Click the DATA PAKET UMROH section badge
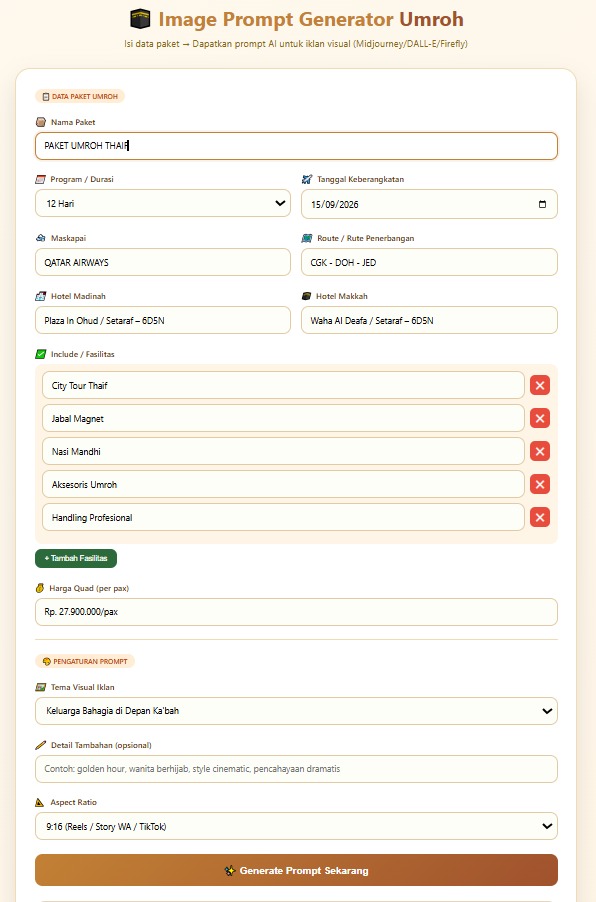 [x=80, y=97]
